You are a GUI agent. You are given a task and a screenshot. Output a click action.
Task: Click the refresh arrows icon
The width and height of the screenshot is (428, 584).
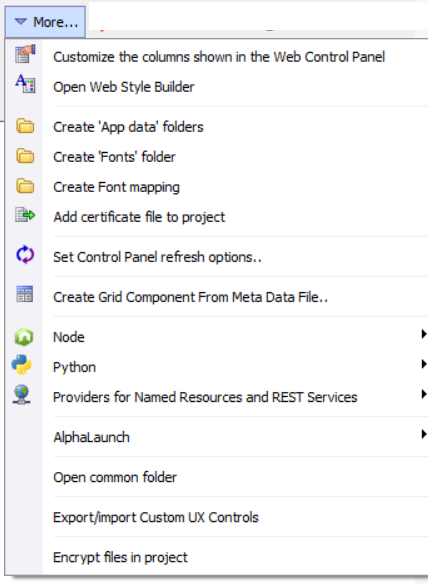coord(25,255)
